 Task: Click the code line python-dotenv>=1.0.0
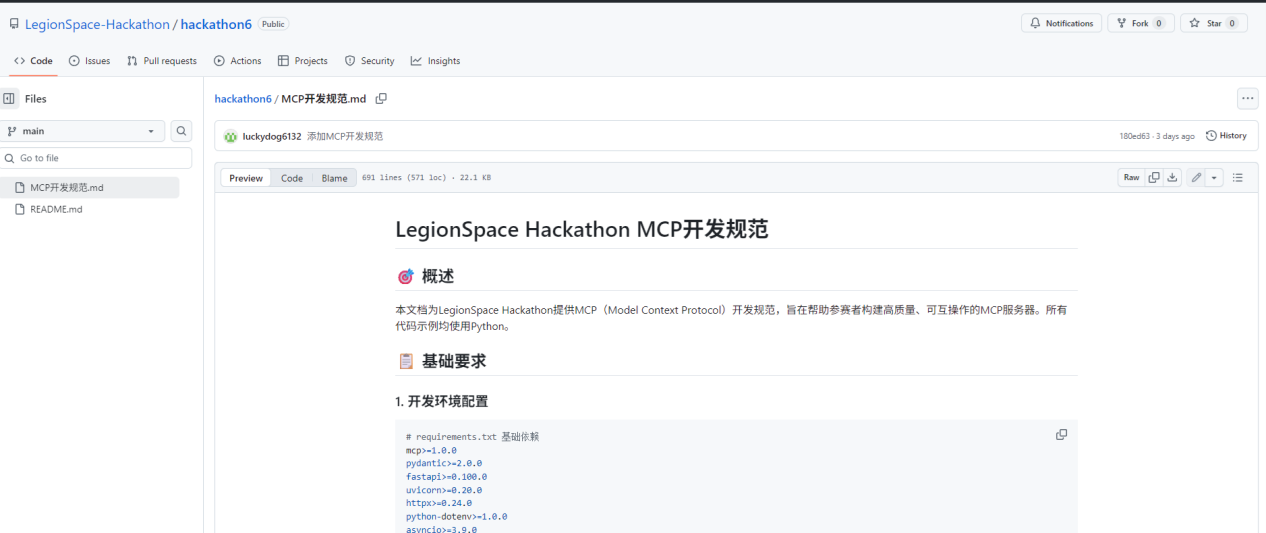coord(457,516)
